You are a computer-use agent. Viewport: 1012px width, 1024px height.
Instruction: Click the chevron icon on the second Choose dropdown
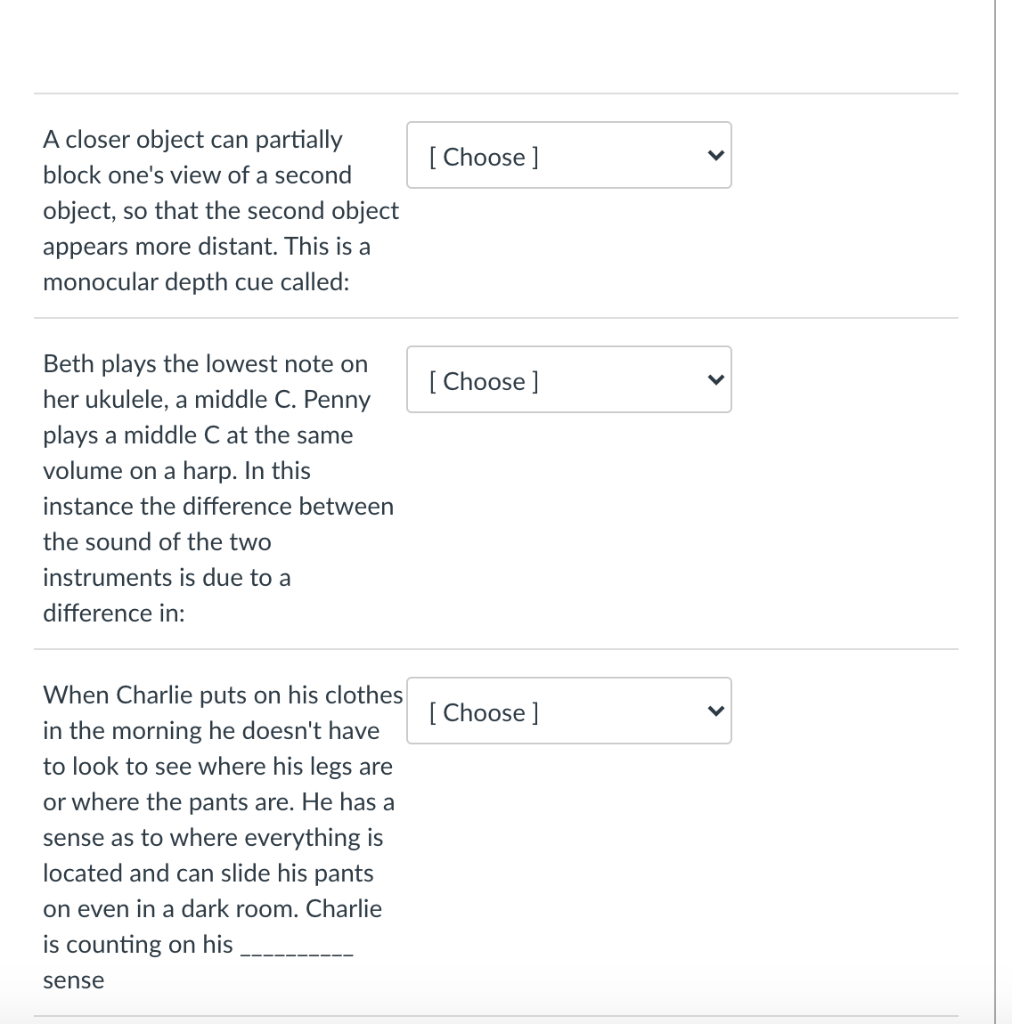(716, 379)
